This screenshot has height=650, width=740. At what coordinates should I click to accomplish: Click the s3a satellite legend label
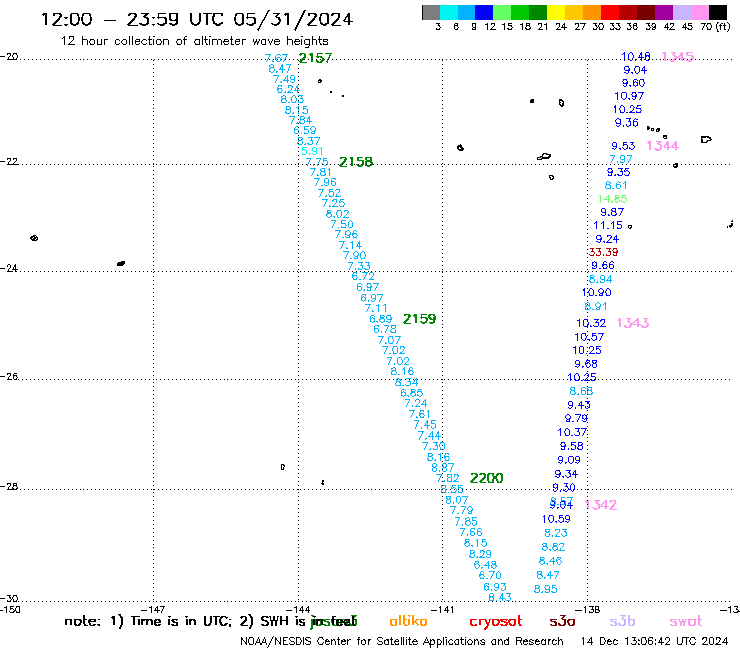pos(562,621)
